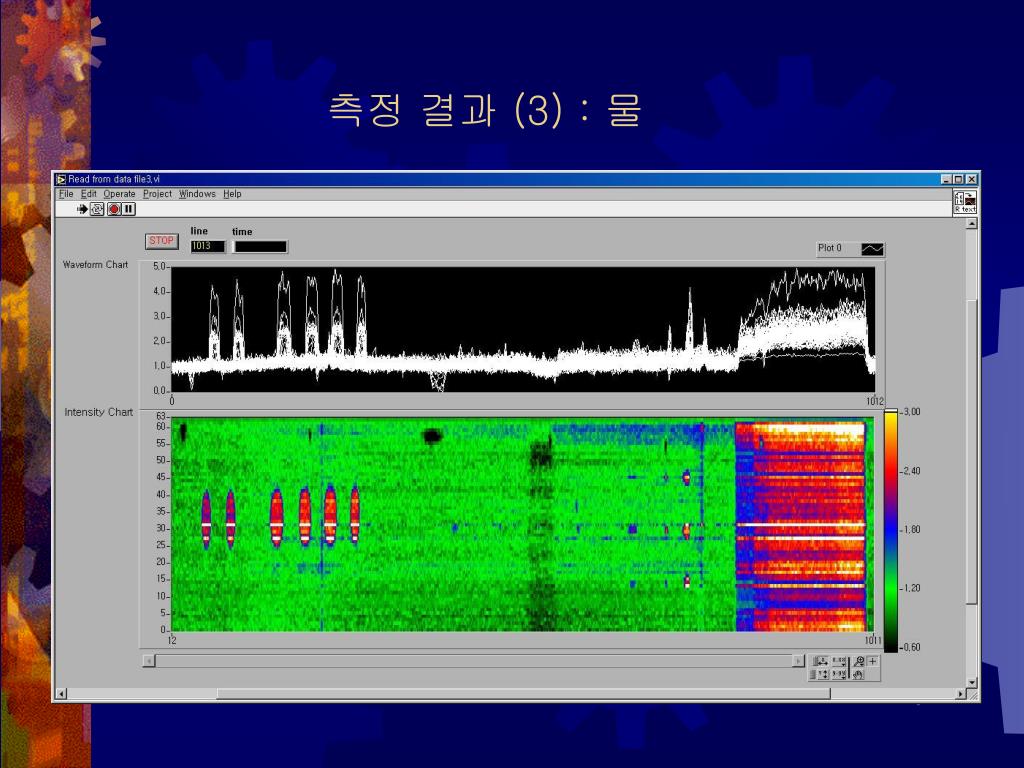This screenshot has height=768, width=1024.
Task: Open the Edit menu
Action: click(88, 194)
